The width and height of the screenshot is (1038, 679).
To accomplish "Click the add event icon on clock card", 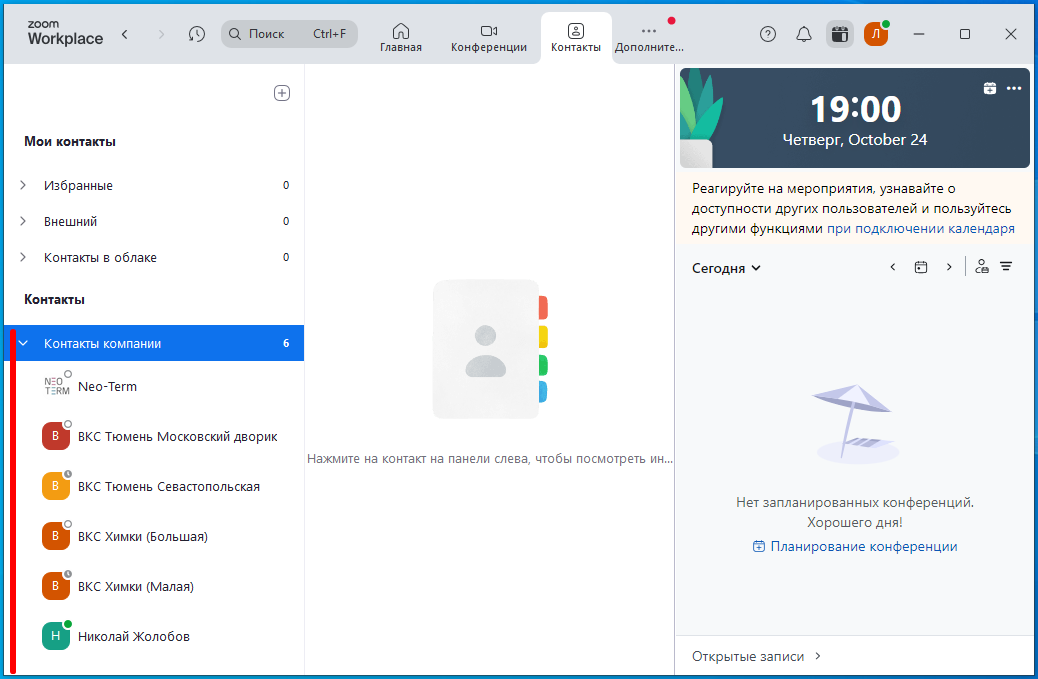I will (990, 88).
